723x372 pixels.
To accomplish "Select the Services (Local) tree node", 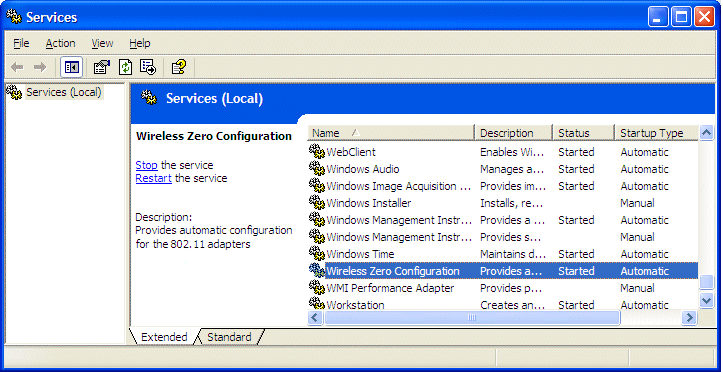I will click(x=64, y=92).
